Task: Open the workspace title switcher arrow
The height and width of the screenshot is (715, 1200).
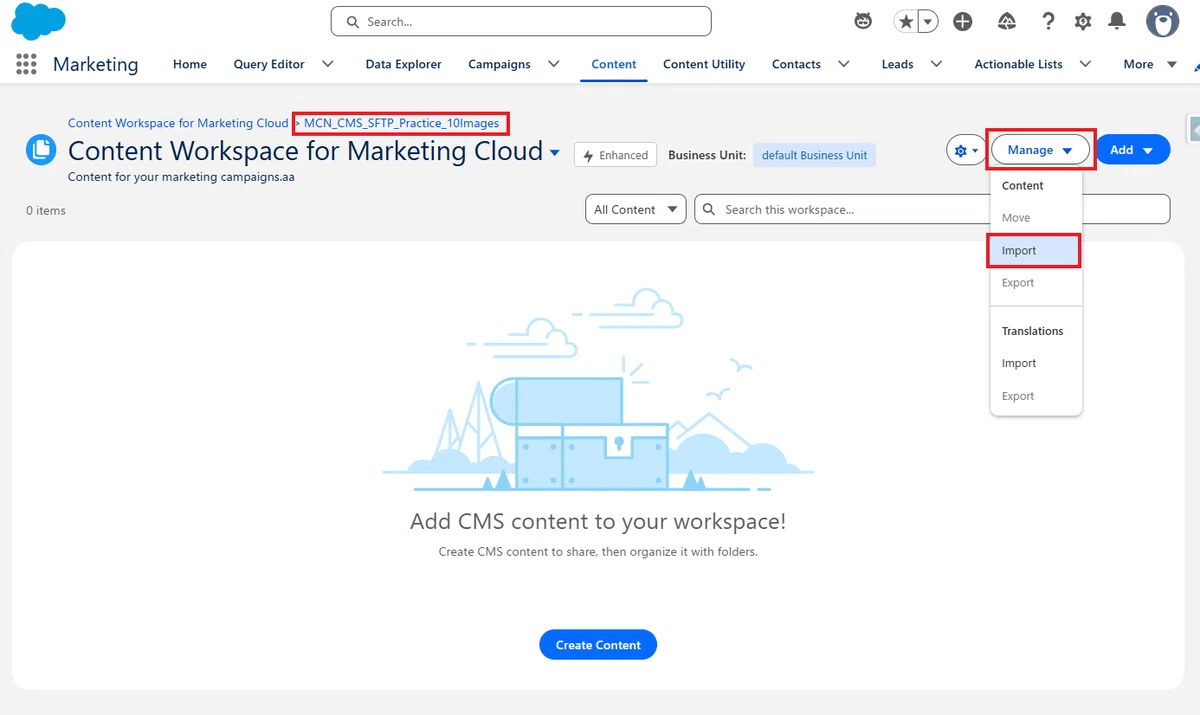Action: (x=555, y=152)
